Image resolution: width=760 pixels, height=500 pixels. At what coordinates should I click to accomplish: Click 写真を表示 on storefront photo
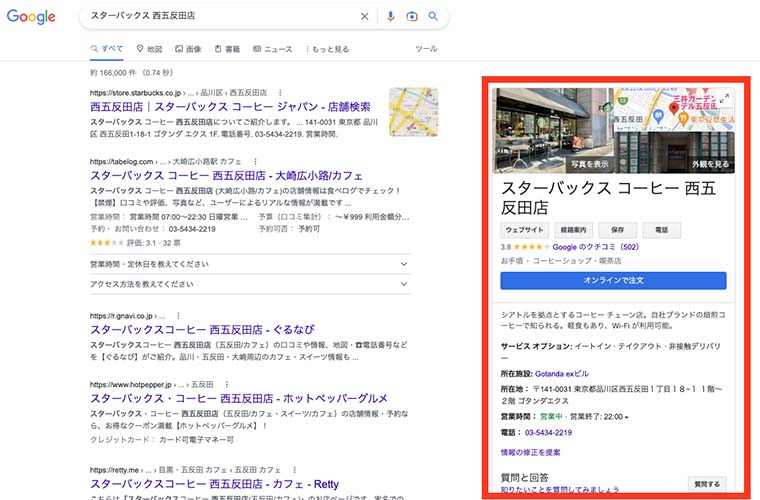(x=589, y=164)
